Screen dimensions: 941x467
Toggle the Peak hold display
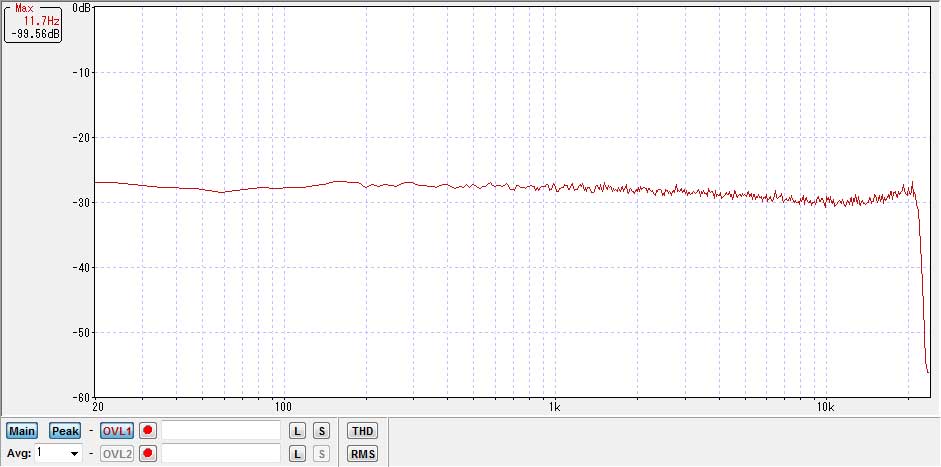[65, 431]
